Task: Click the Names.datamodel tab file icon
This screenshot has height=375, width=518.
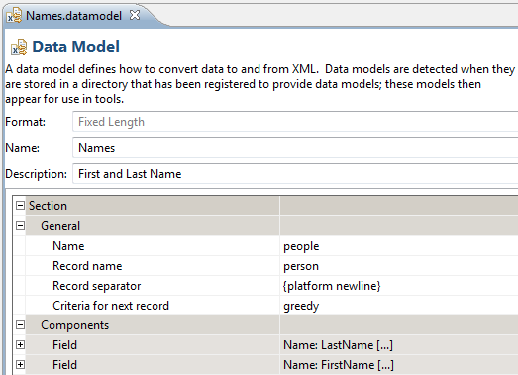Action: [x=14, y=16]
